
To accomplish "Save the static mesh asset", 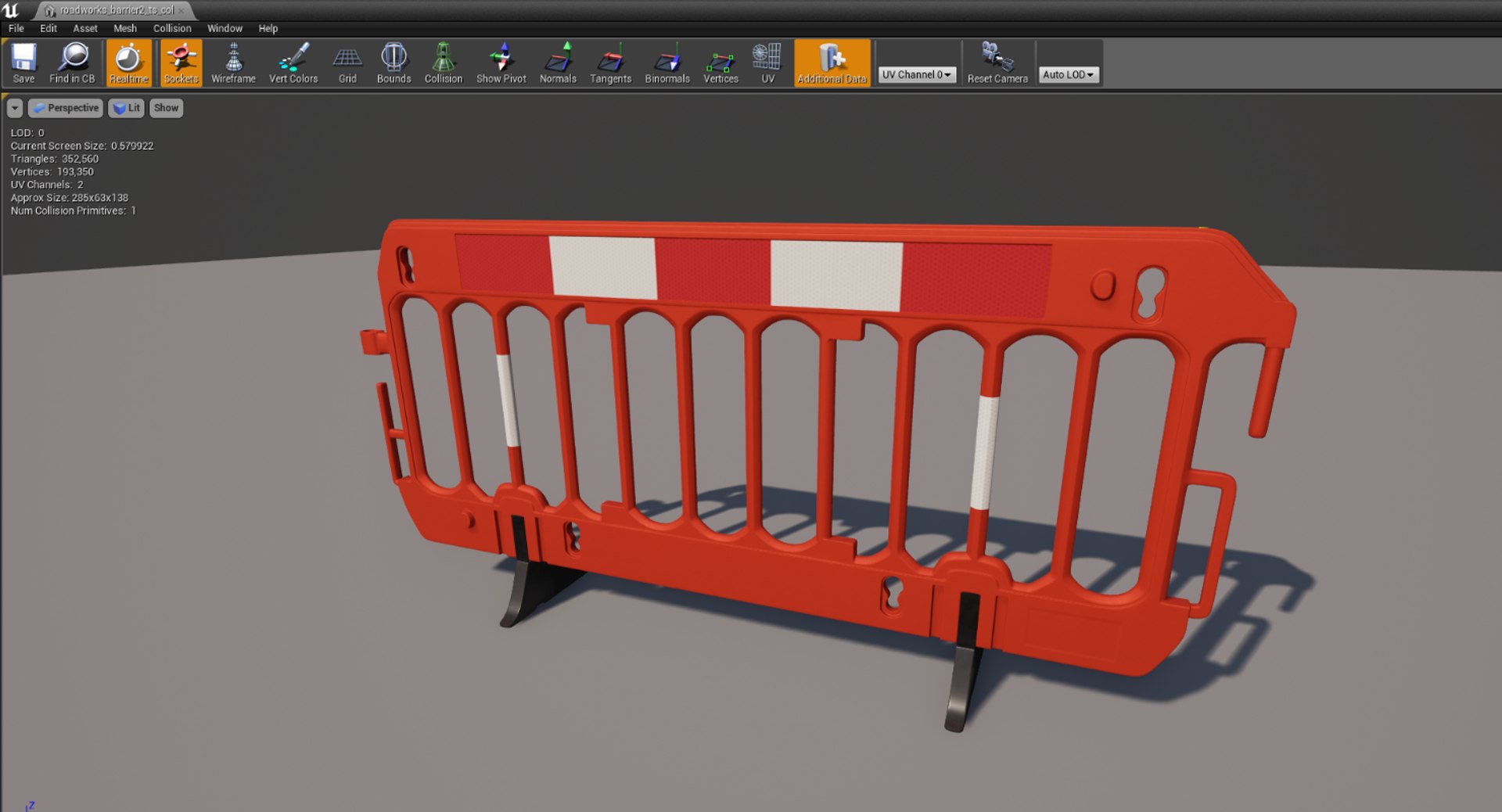I will [x=23, y=63].
